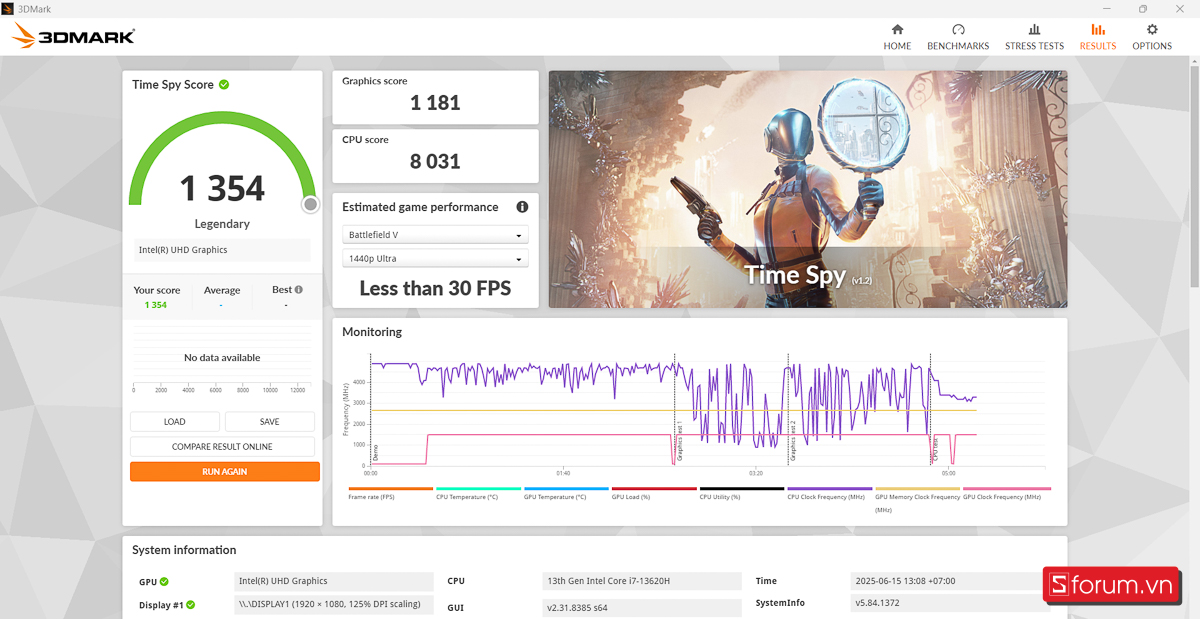Click the Monitoring panel heading
Image resolution: width=1200 pixels, height=619 pixels.
[372, 332]
